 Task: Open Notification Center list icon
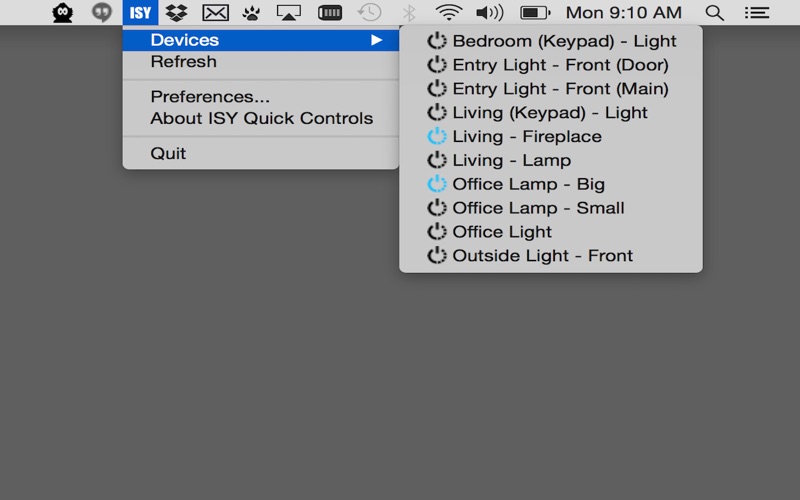757,12
